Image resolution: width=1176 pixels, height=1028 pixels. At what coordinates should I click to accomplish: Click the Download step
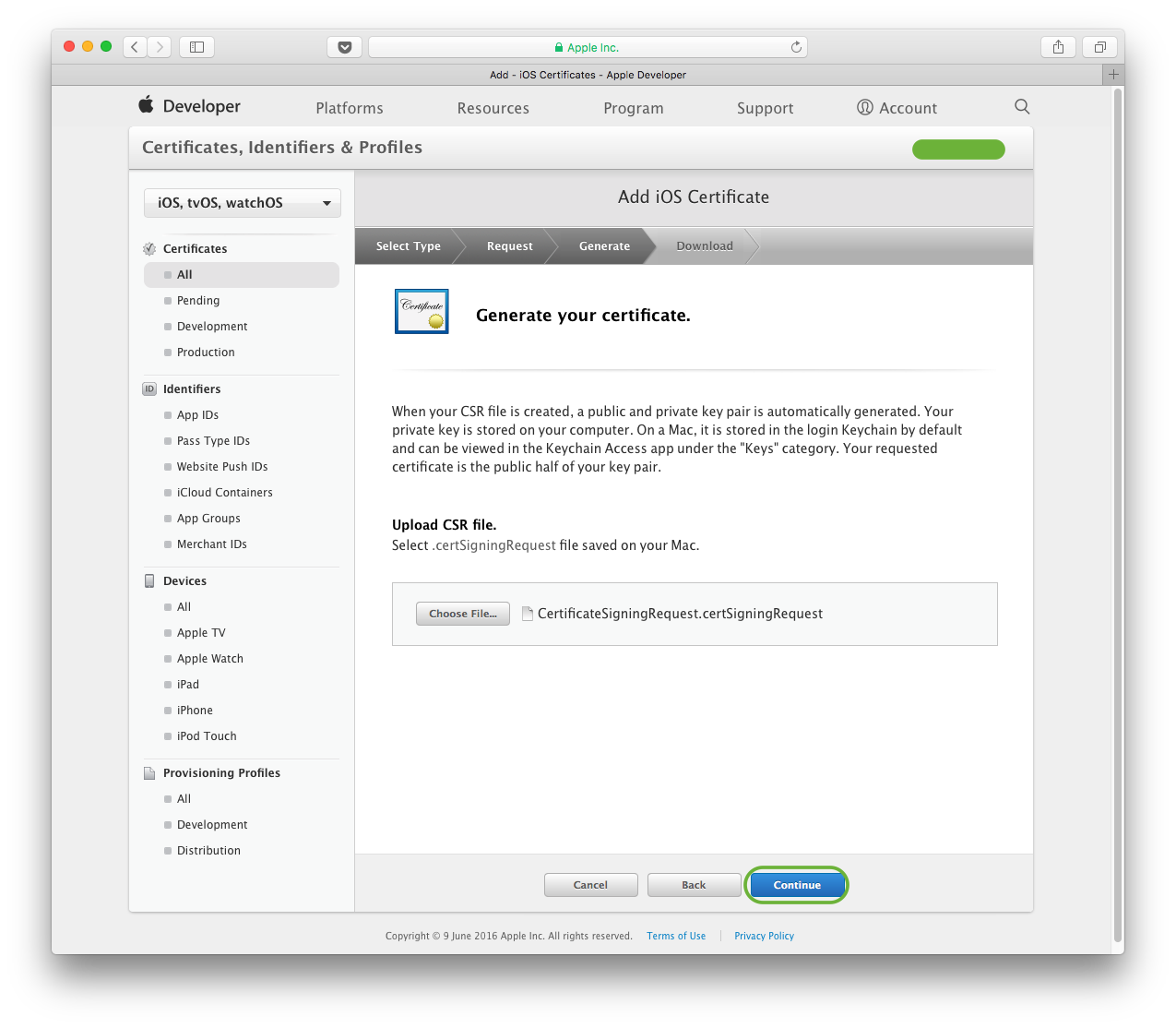click(705, 246)
